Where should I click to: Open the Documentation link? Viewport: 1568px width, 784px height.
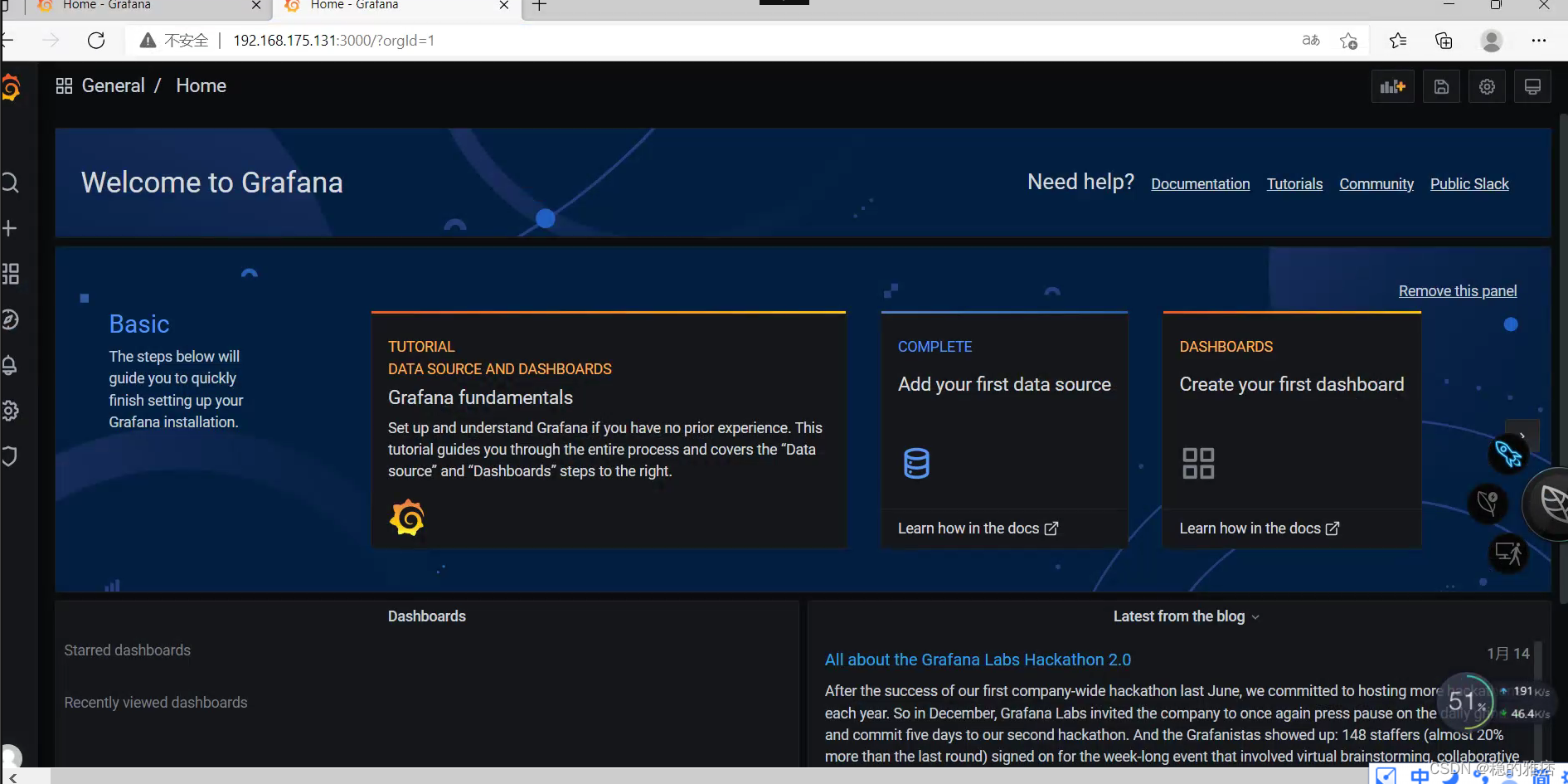click(x=1200, y=184)
